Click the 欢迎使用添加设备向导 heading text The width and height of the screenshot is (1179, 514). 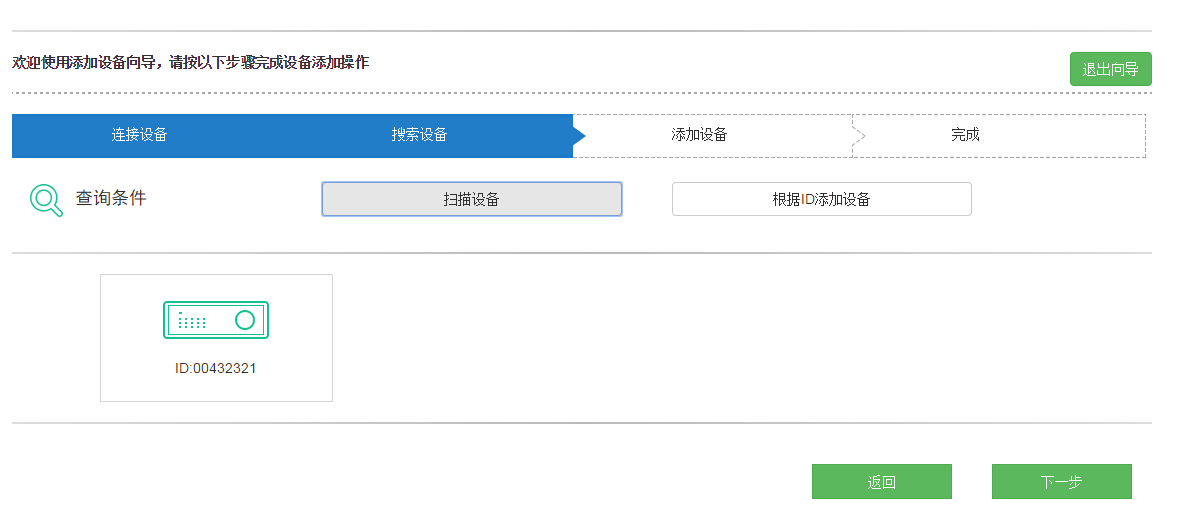point(190,63)
